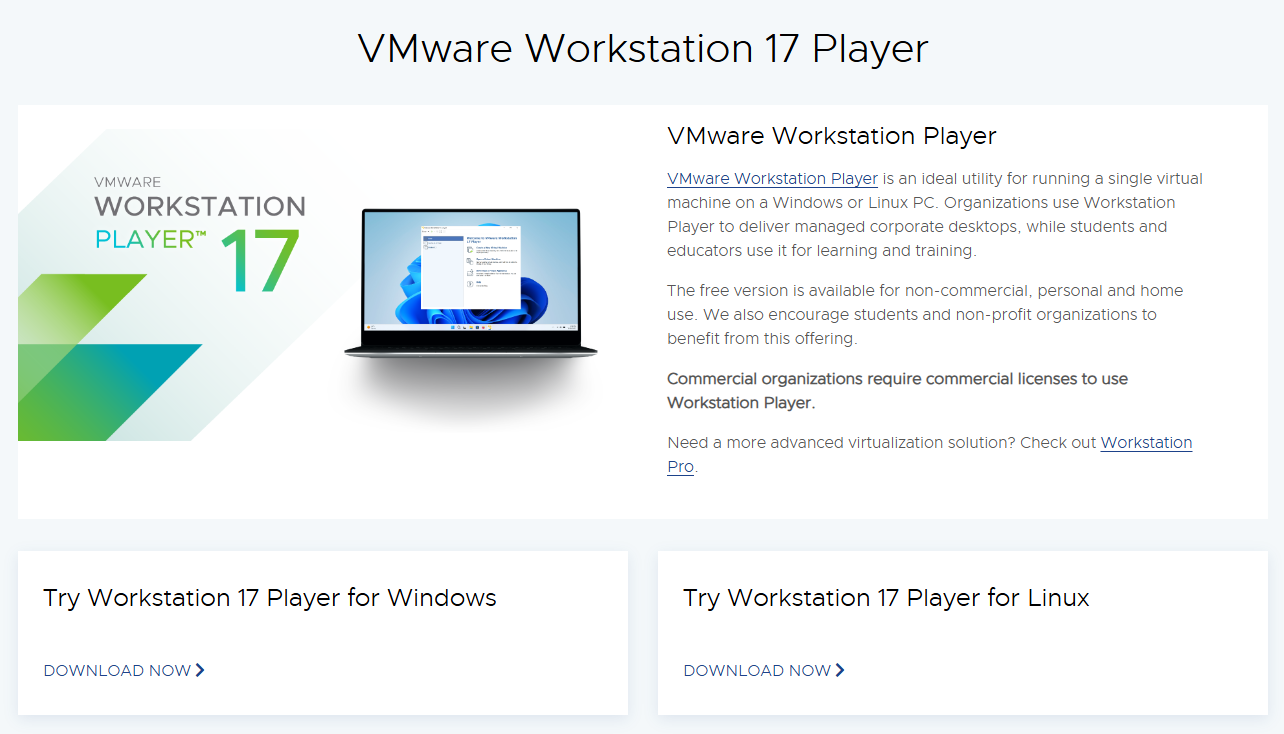Follow the Workstation Pro link
Image resolution: width=1284 pixels, height=734 pixels.
[1146, 443]
